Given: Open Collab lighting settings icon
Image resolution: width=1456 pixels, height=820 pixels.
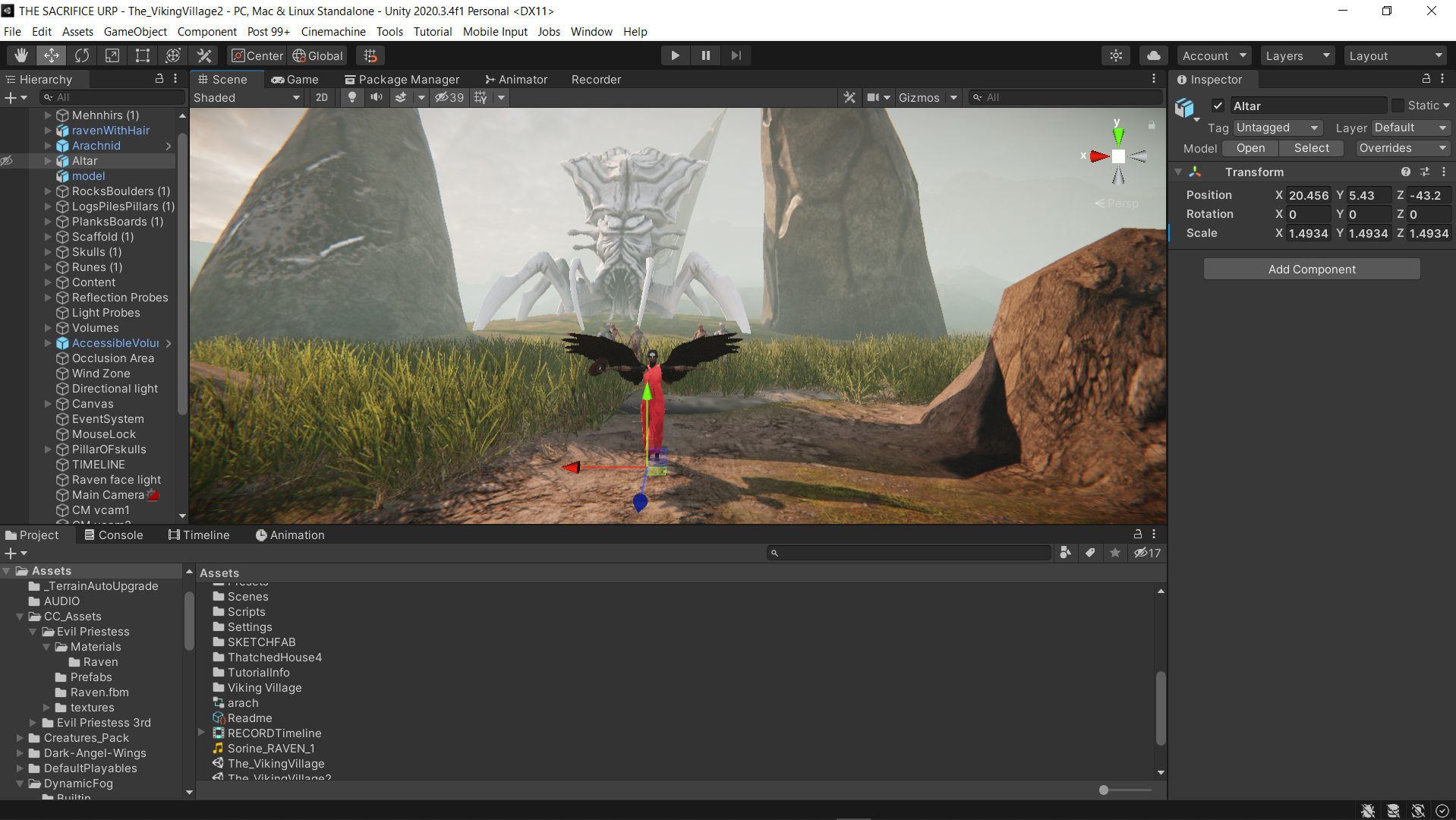Looking at the screenshot, I should tap(1116, 55).
